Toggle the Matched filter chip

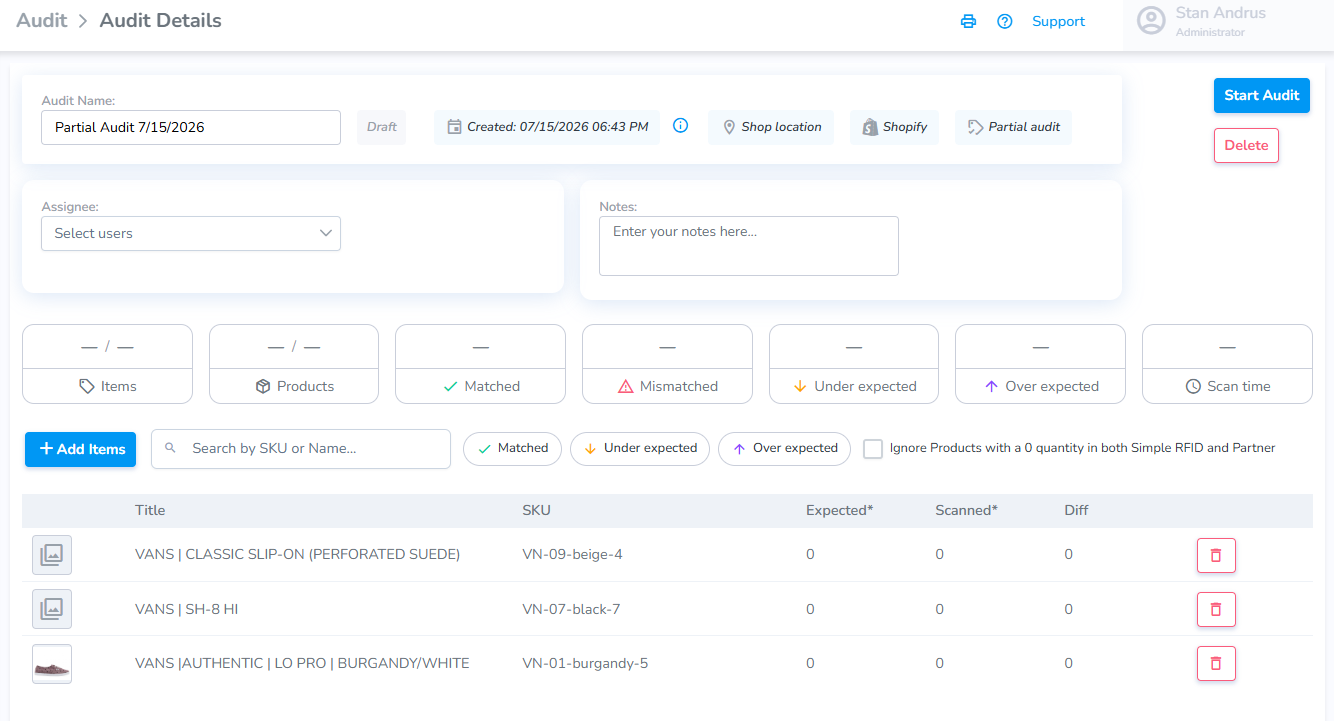512,448
